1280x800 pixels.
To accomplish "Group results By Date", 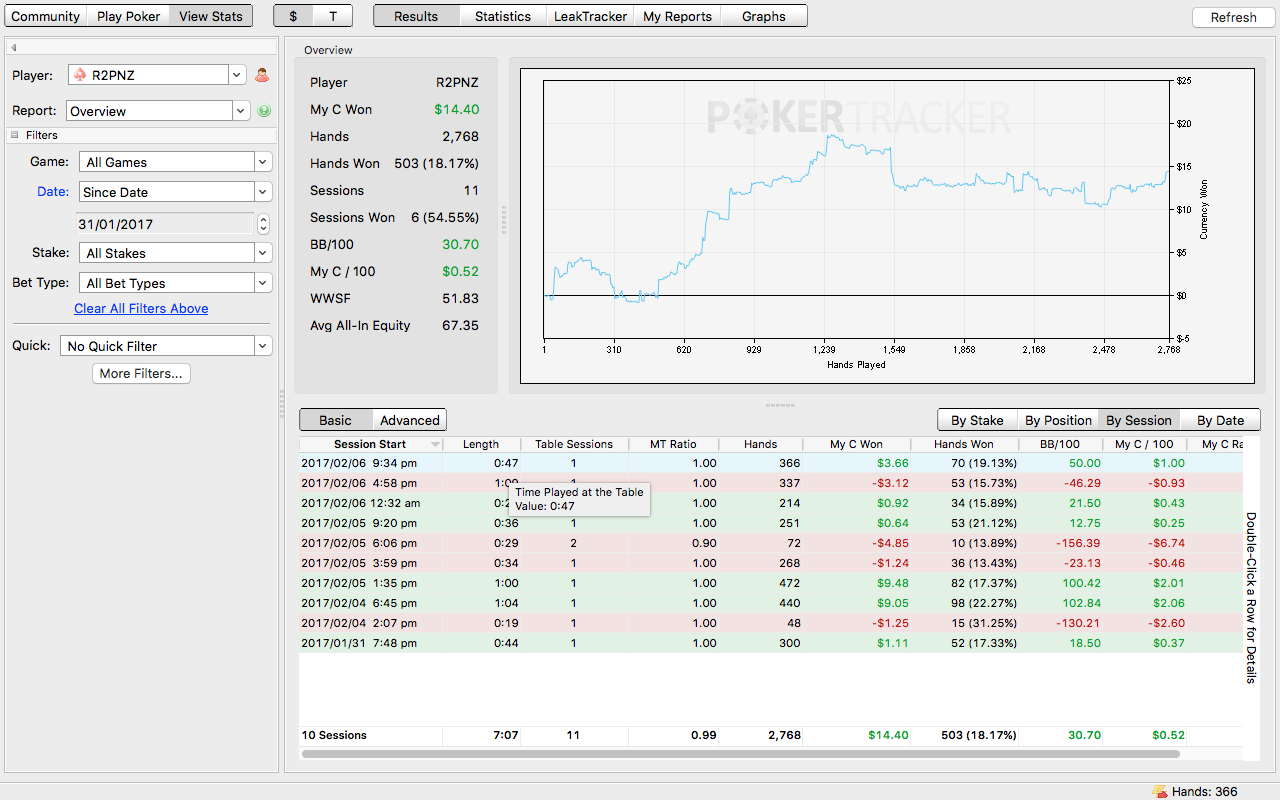I will [x=1220, y=420].
